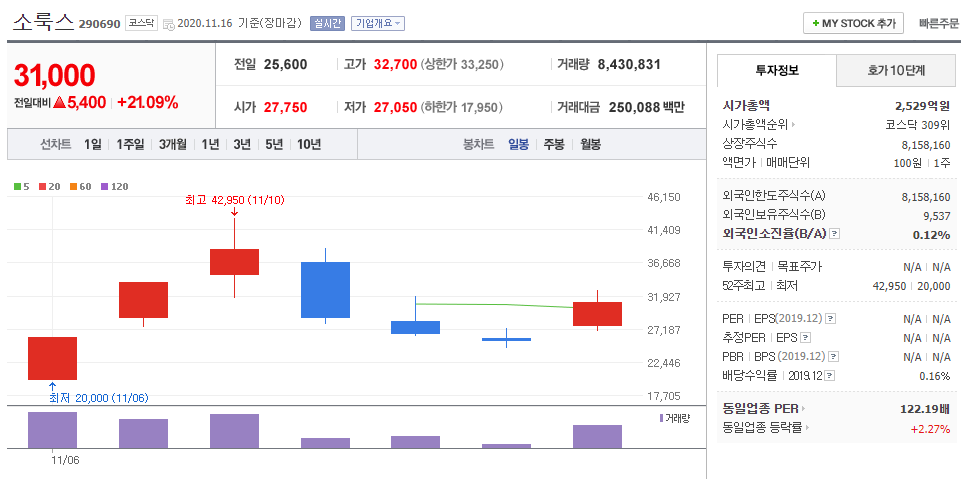Click the 코스닥 309위 ranking value
The image size is (961, 479).
point(918,125)
